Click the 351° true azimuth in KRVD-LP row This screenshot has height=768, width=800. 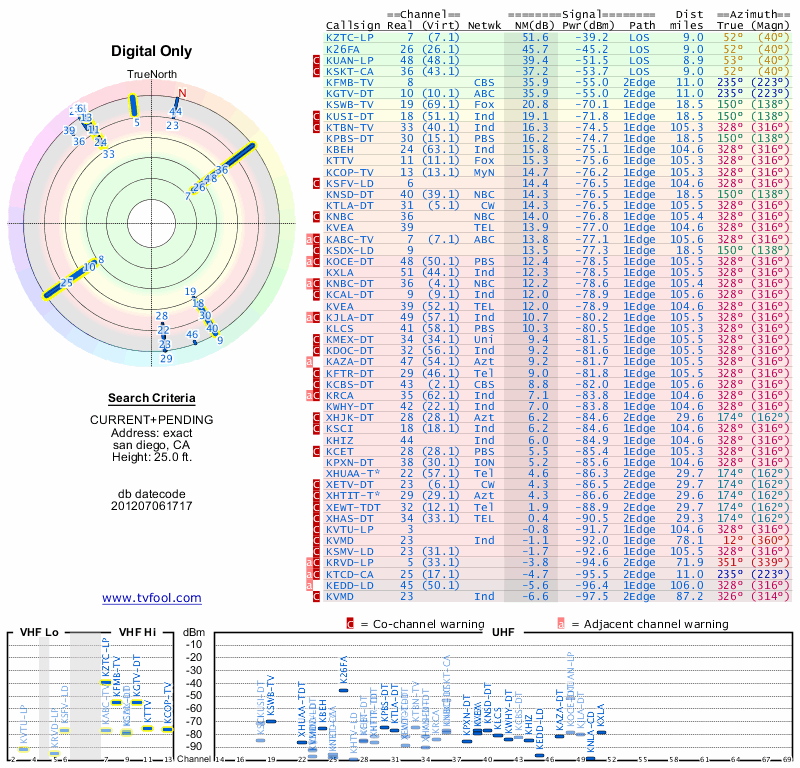point(730,563)
